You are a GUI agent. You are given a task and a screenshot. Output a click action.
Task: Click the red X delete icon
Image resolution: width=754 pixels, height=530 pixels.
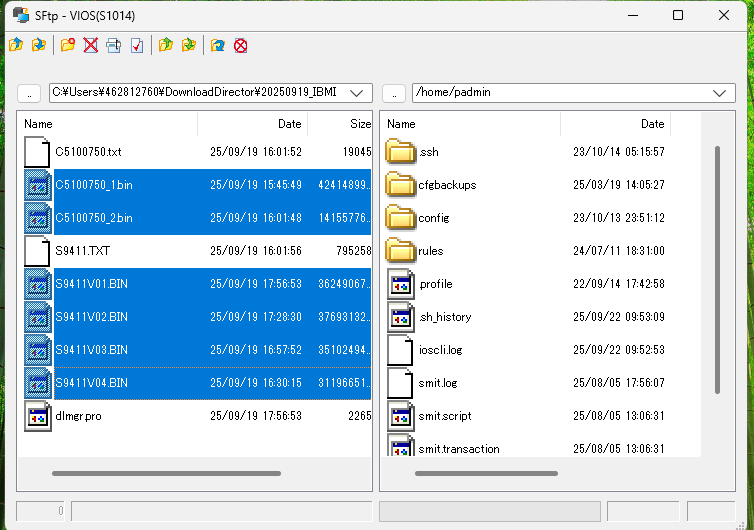[90, 45]
